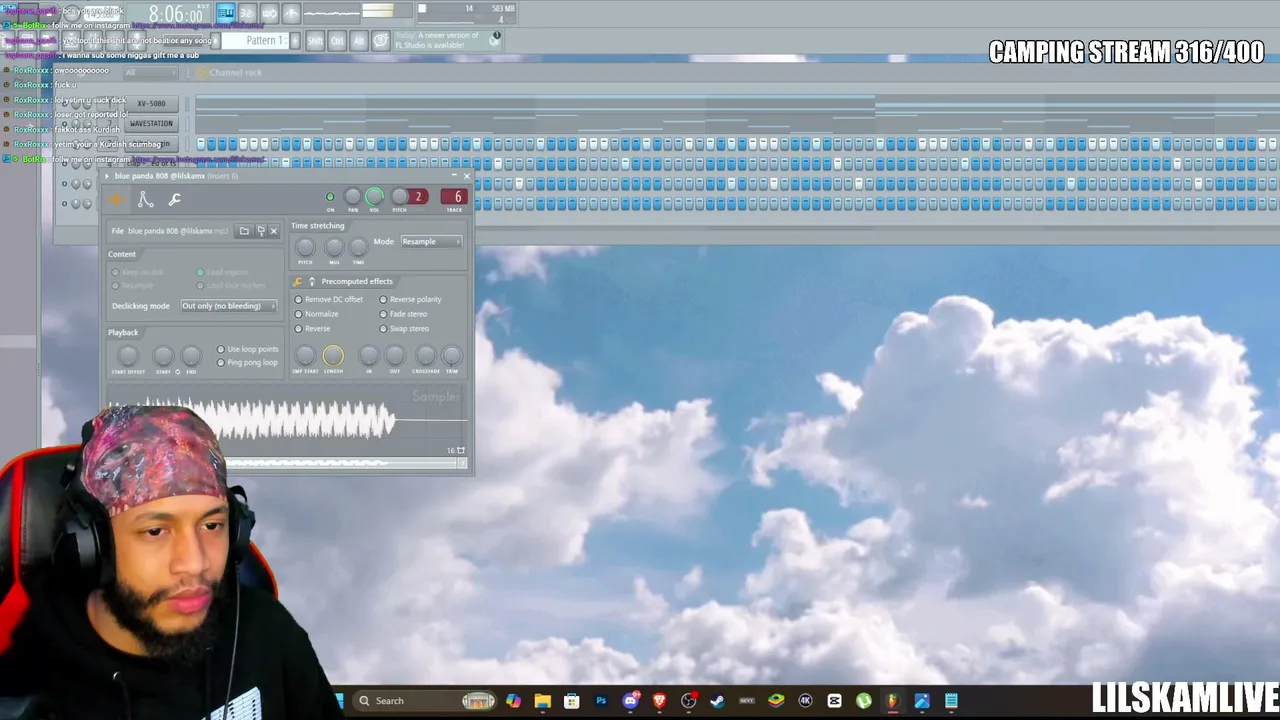Open BlueStacks from the taskbar

click(776, 701)
